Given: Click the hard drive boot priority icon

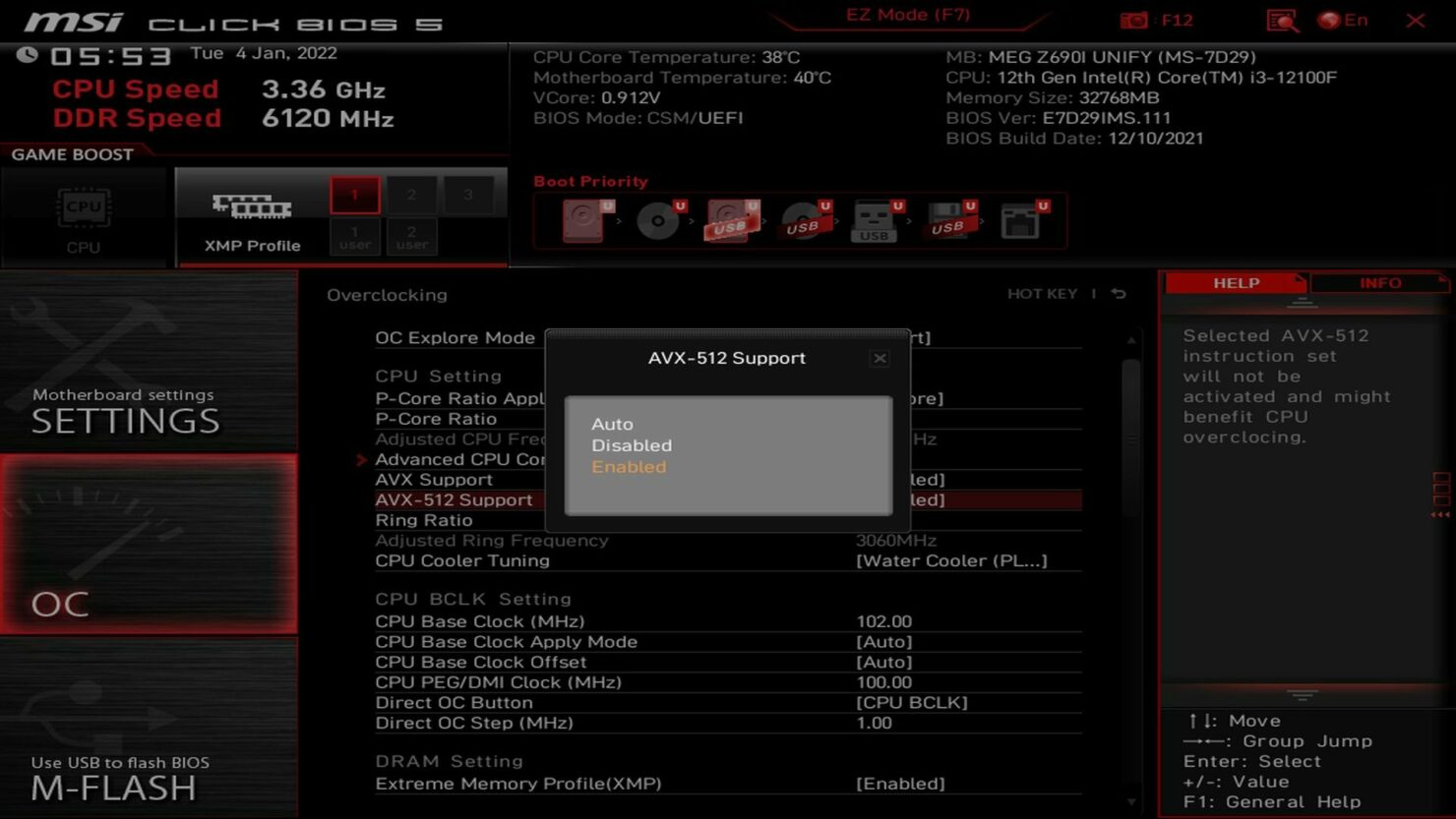Looking at the screenshot, I should (x=583, y=220).
